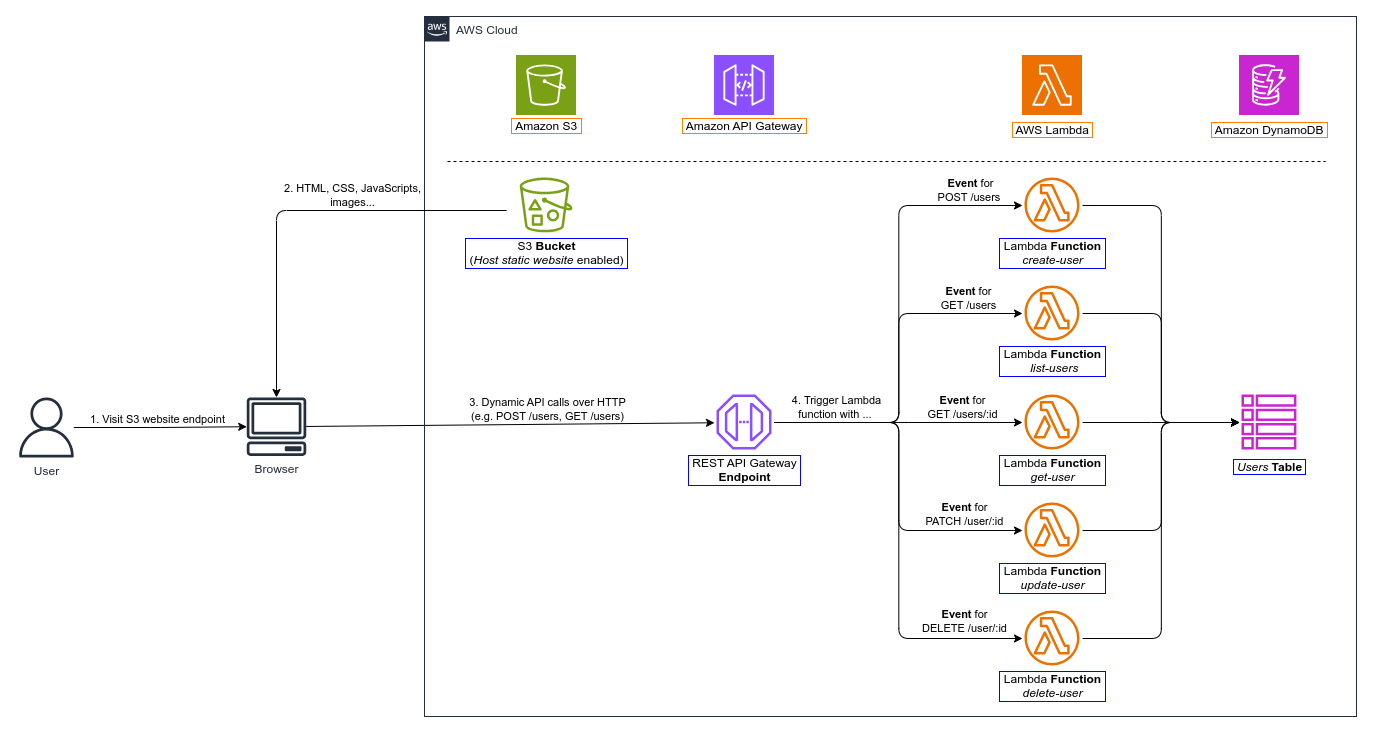Click the REST API Gateway endpoint icon
Image resolution: width=1373 pixels, height=734 pixels.
pos(744,422)
